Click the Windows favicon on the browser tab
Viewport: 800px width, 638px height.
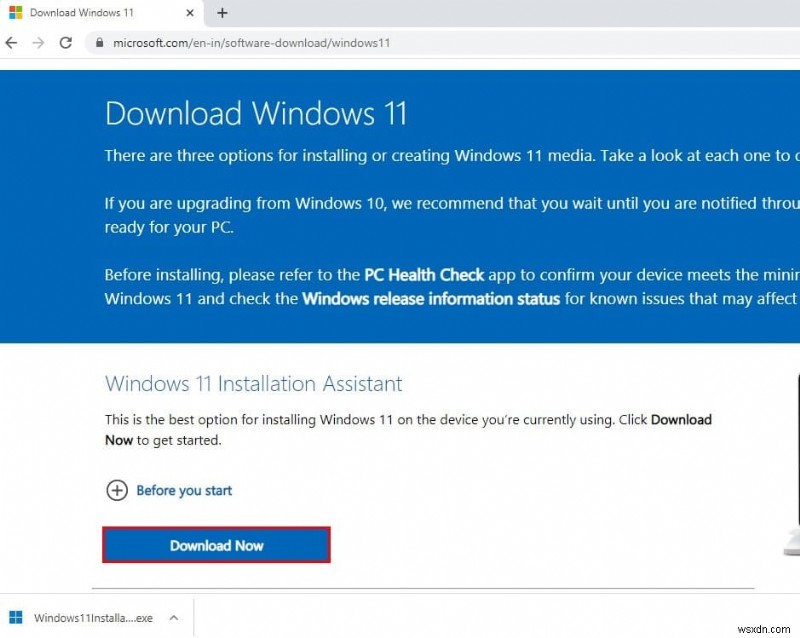(14, 13)
